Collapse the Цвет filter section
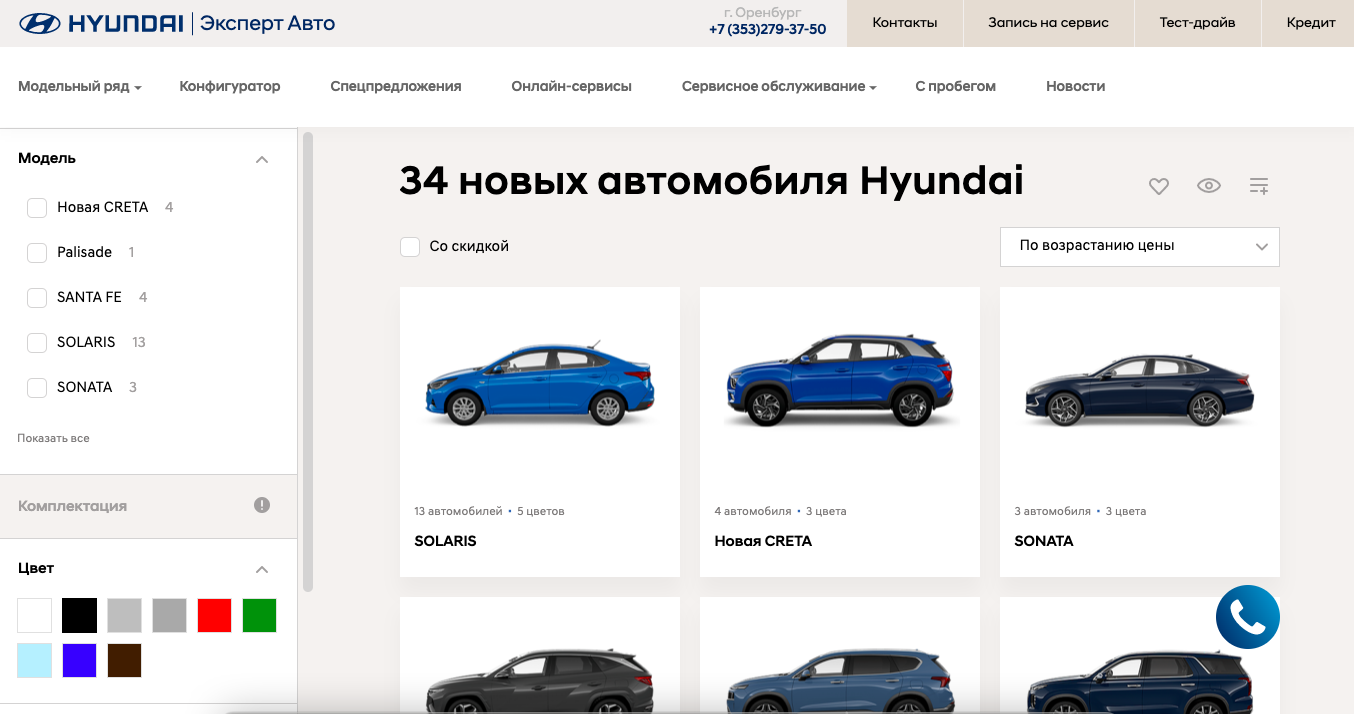Viewport: 1354px width, 714px height. (x=262, y=569)
